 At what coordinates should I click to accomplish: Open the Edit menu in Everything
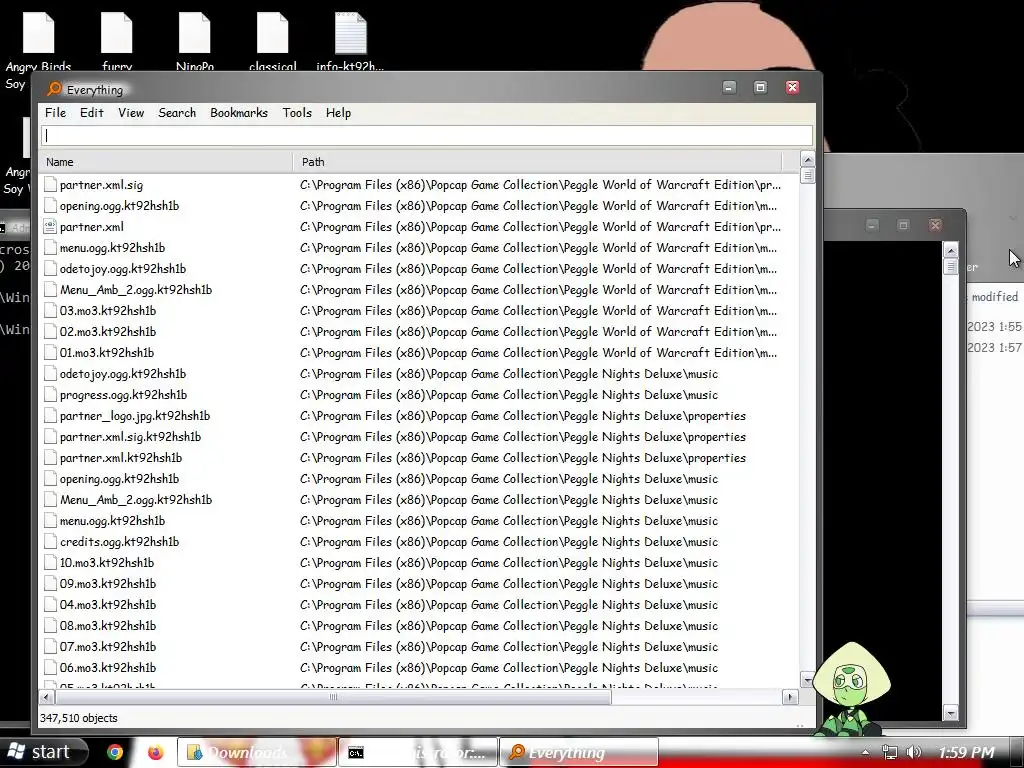click(91, 113)
